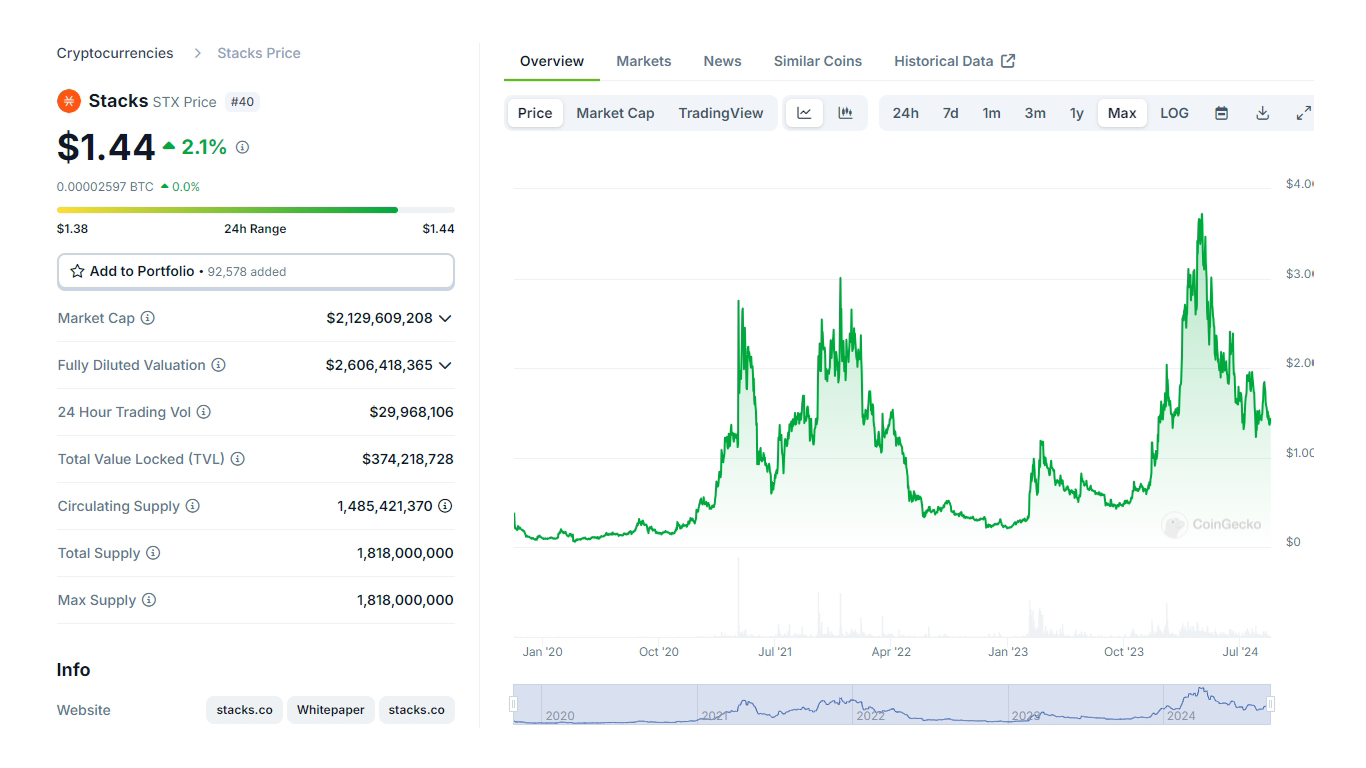Viewport: 1366px width, 768px height.
Task: Switch chart to TradingView mode
Action: (720, 113)
